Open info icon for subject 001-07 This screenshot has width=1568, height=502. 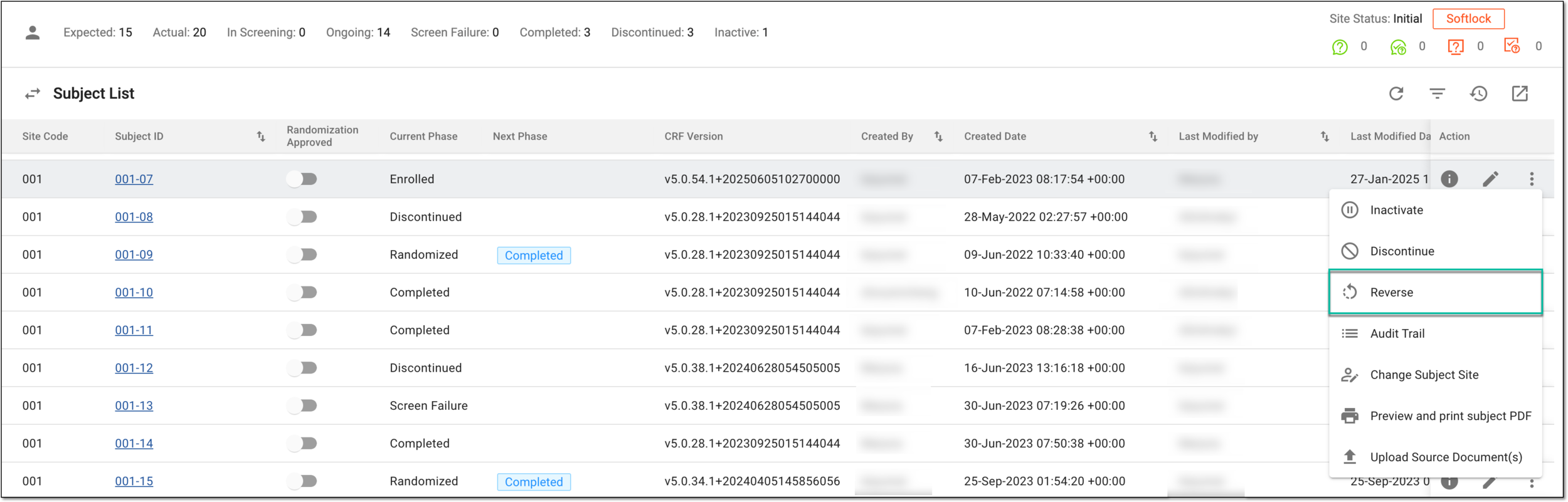click(1449, 179)
